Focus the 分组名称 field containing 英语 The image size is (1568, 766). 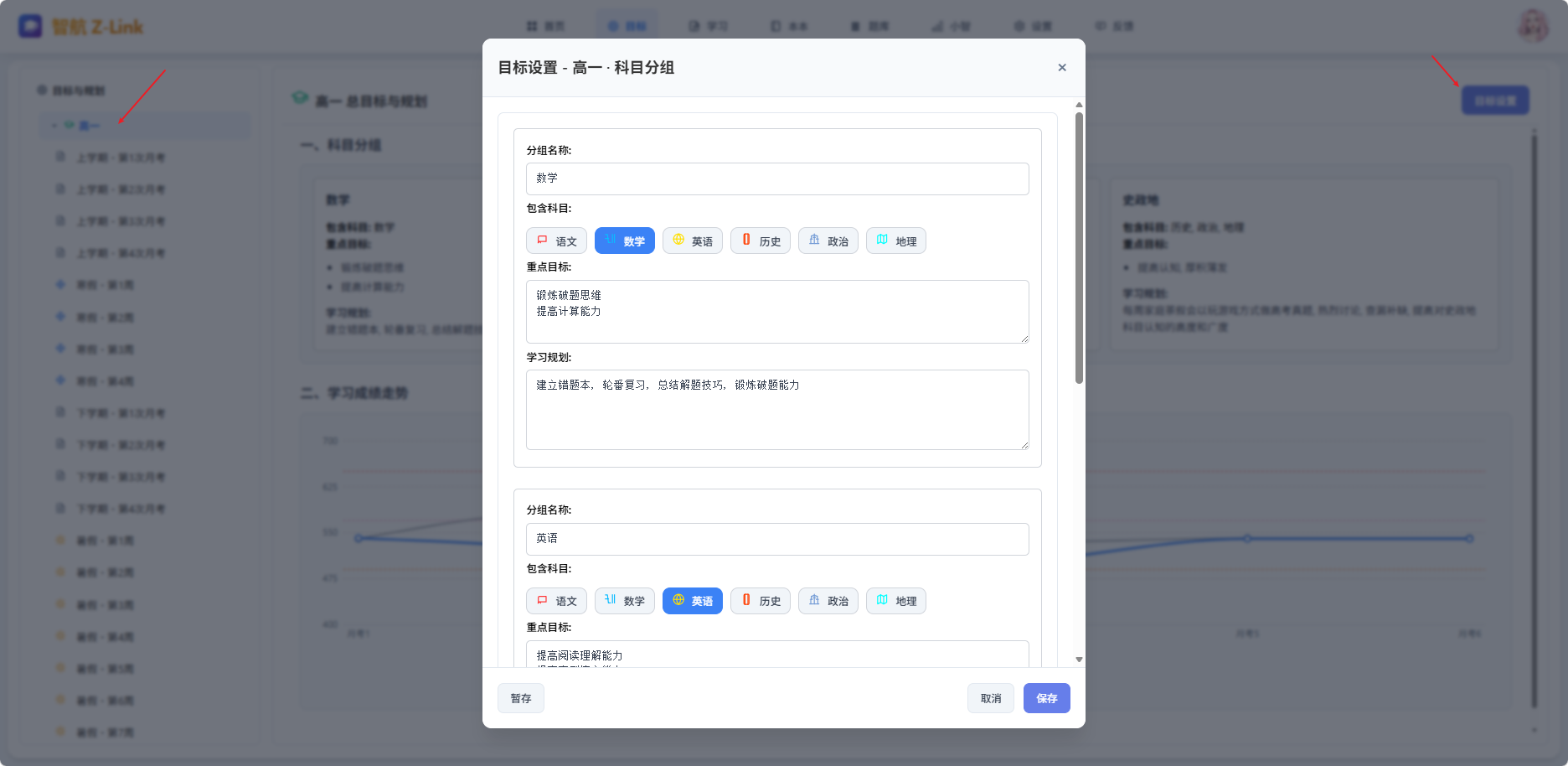[777, 539]
